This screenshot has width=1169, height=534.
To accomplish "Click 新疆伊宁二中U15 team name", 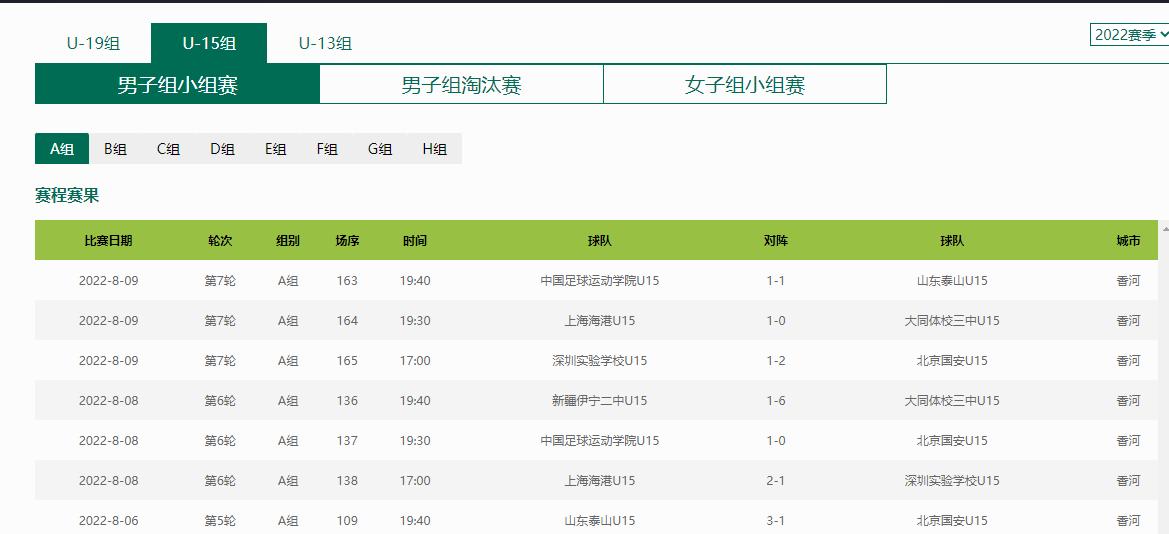I will coord(600,400).
